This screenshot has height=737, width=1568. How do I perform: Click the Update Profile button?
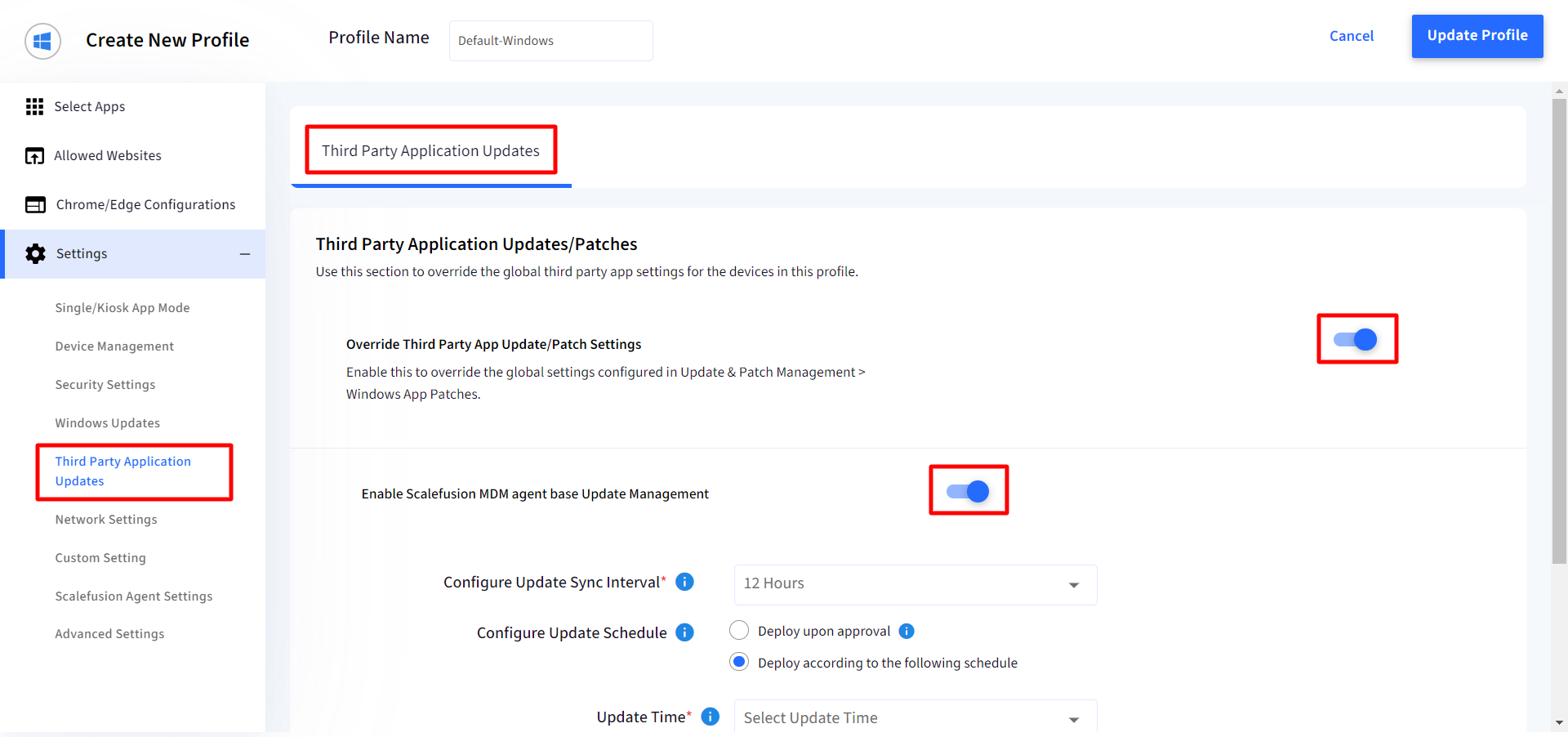pos(1477,36)
